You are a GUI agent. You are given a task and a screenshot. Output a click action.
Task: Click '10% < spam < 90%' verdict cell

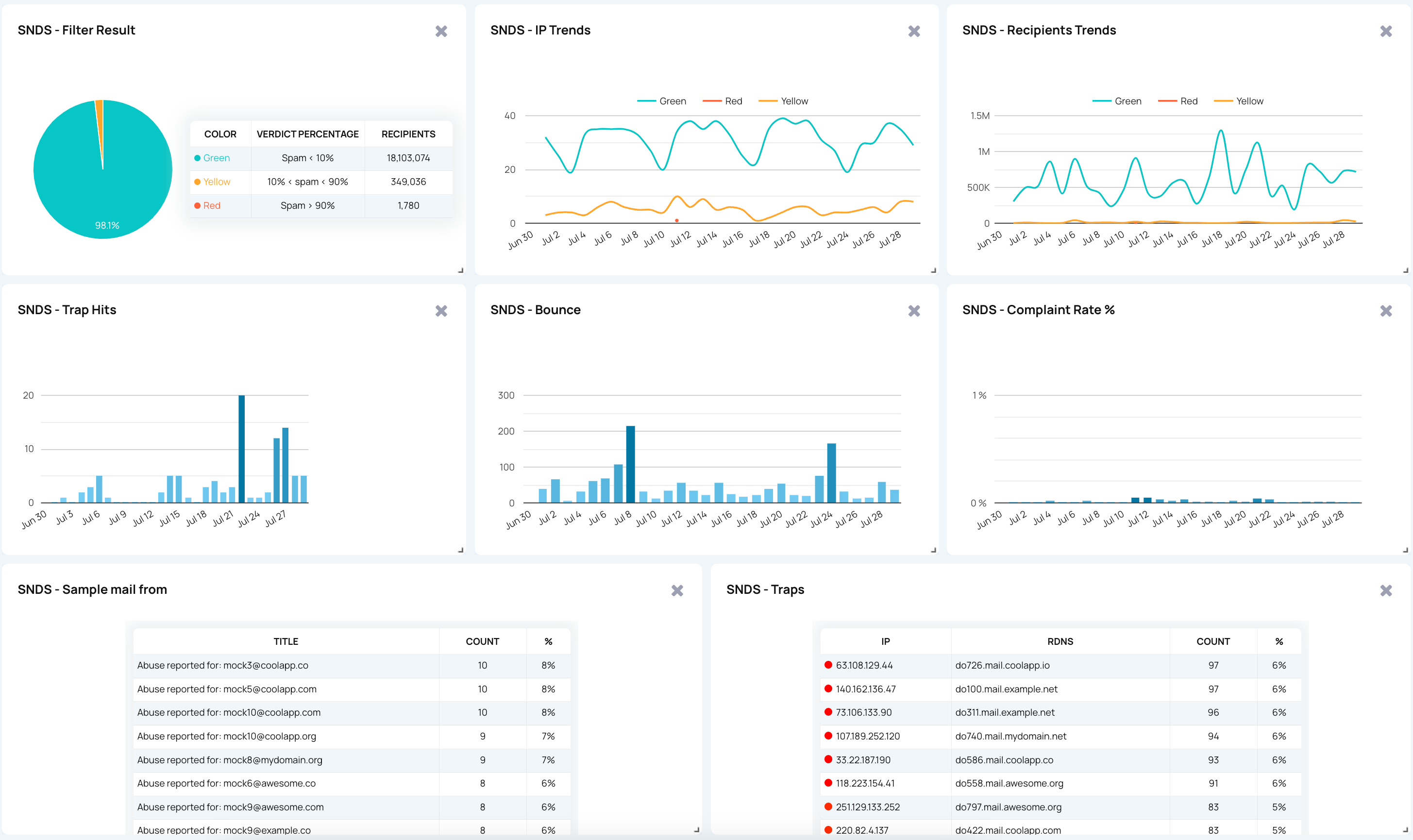[x=308, y=182]
